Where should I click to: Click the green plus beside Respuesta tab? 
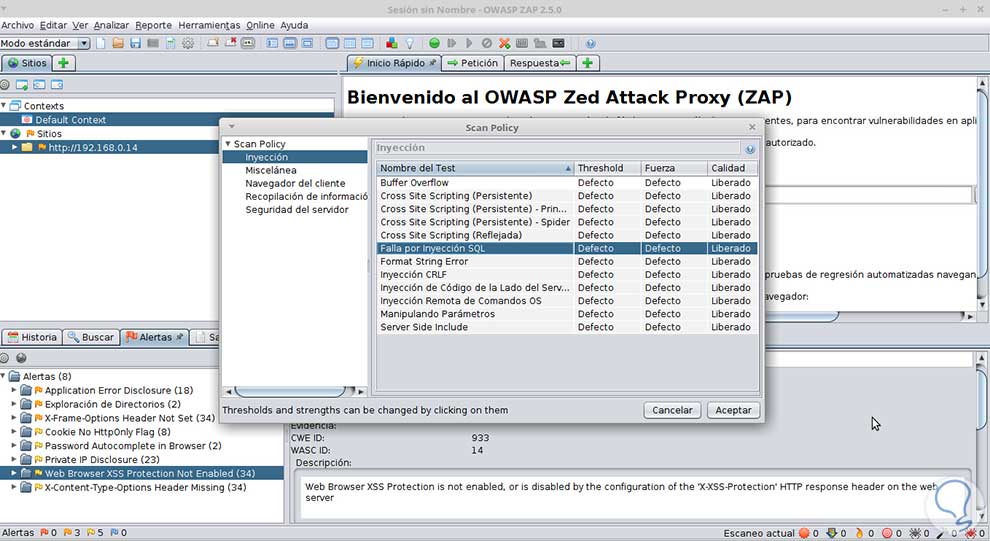[x=588, y=63]
